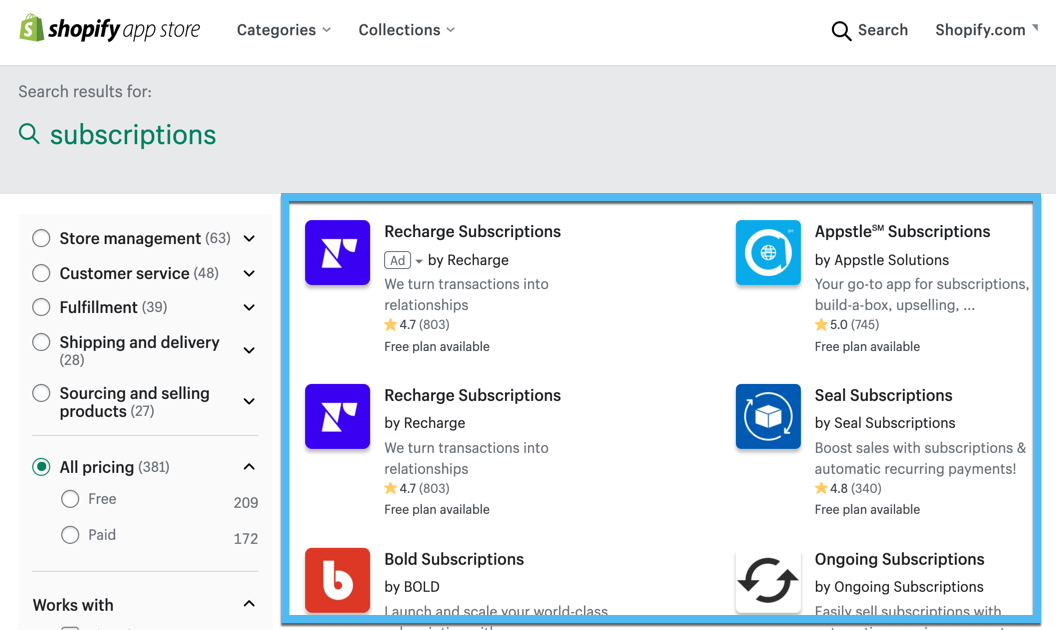Screen dimensions: 1056x630
Task: Click the Free filter count 209
Action: [x=246, y=503]
